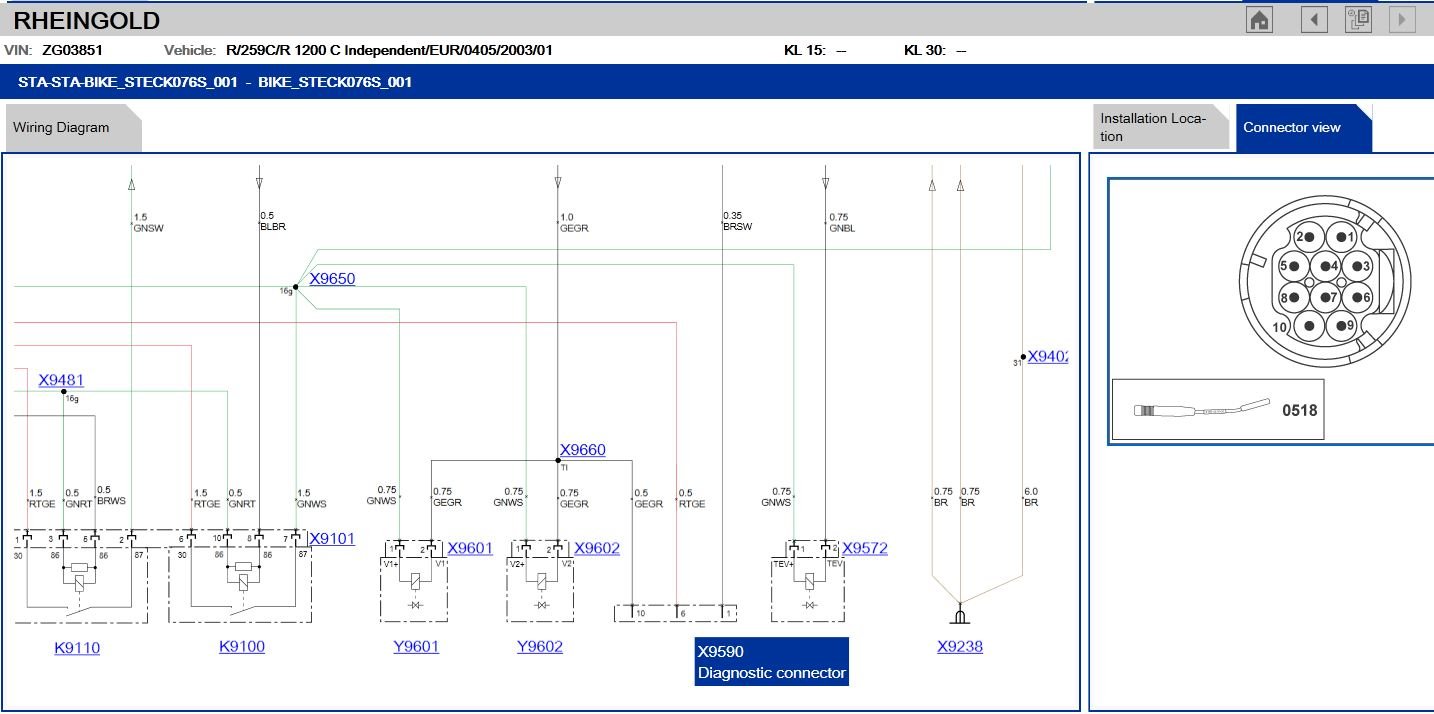The height and width of the screenshot is (714, 1434).
Task: Click the X9660 junction link
Action: [582, 450]
